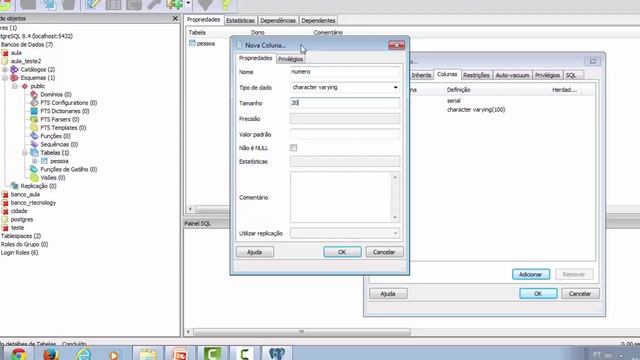This screenshot has width=640, height=360.
Task: Expand the pessoa table node
Action: pos(35,161)
